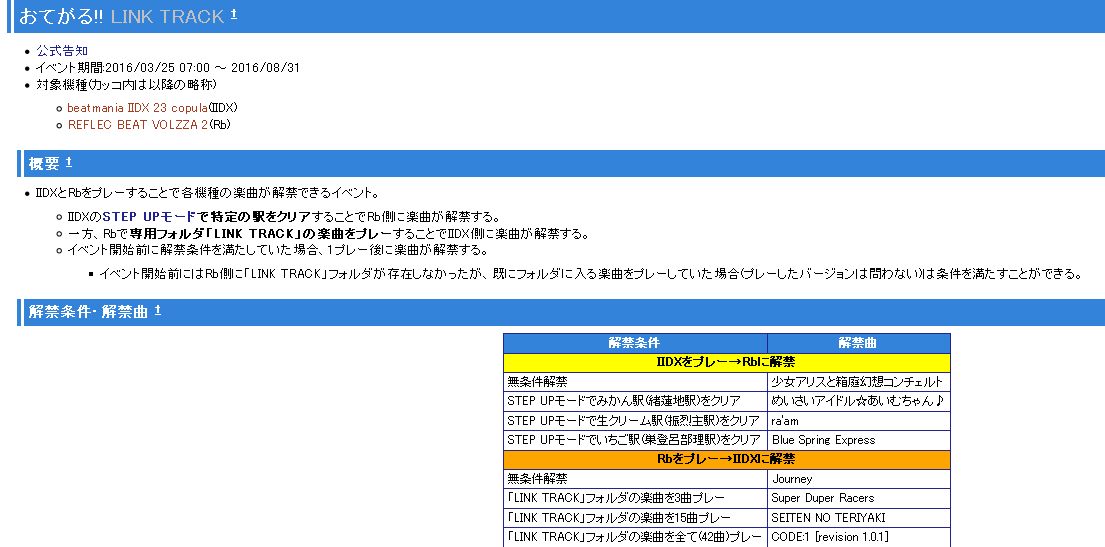Click the LINK TRACK 全て(42曲)プレー condition cell

click(x=636, y=537)
